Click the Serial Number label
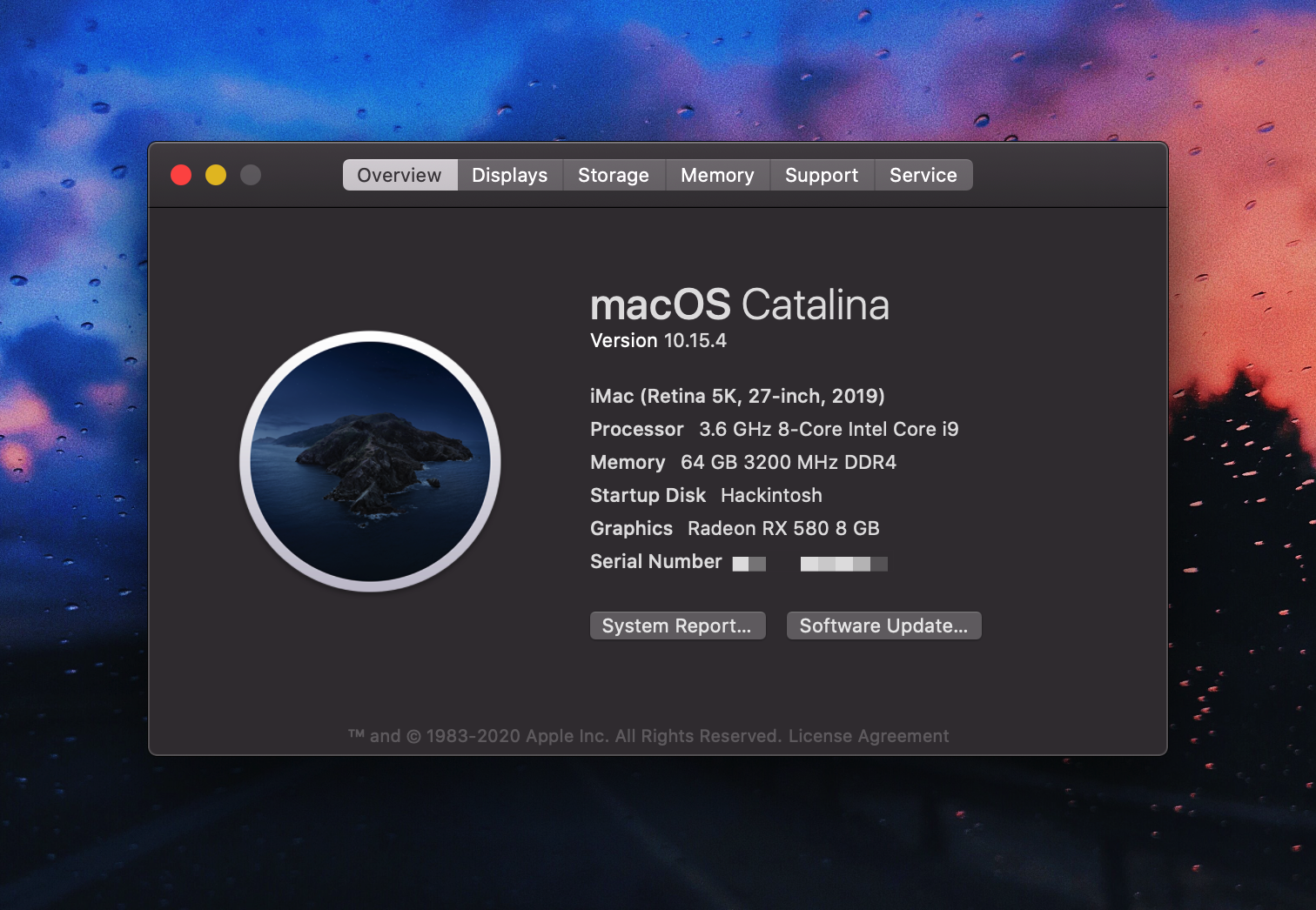The width and height of the screenshot is (1316, 910). [656, 561]
